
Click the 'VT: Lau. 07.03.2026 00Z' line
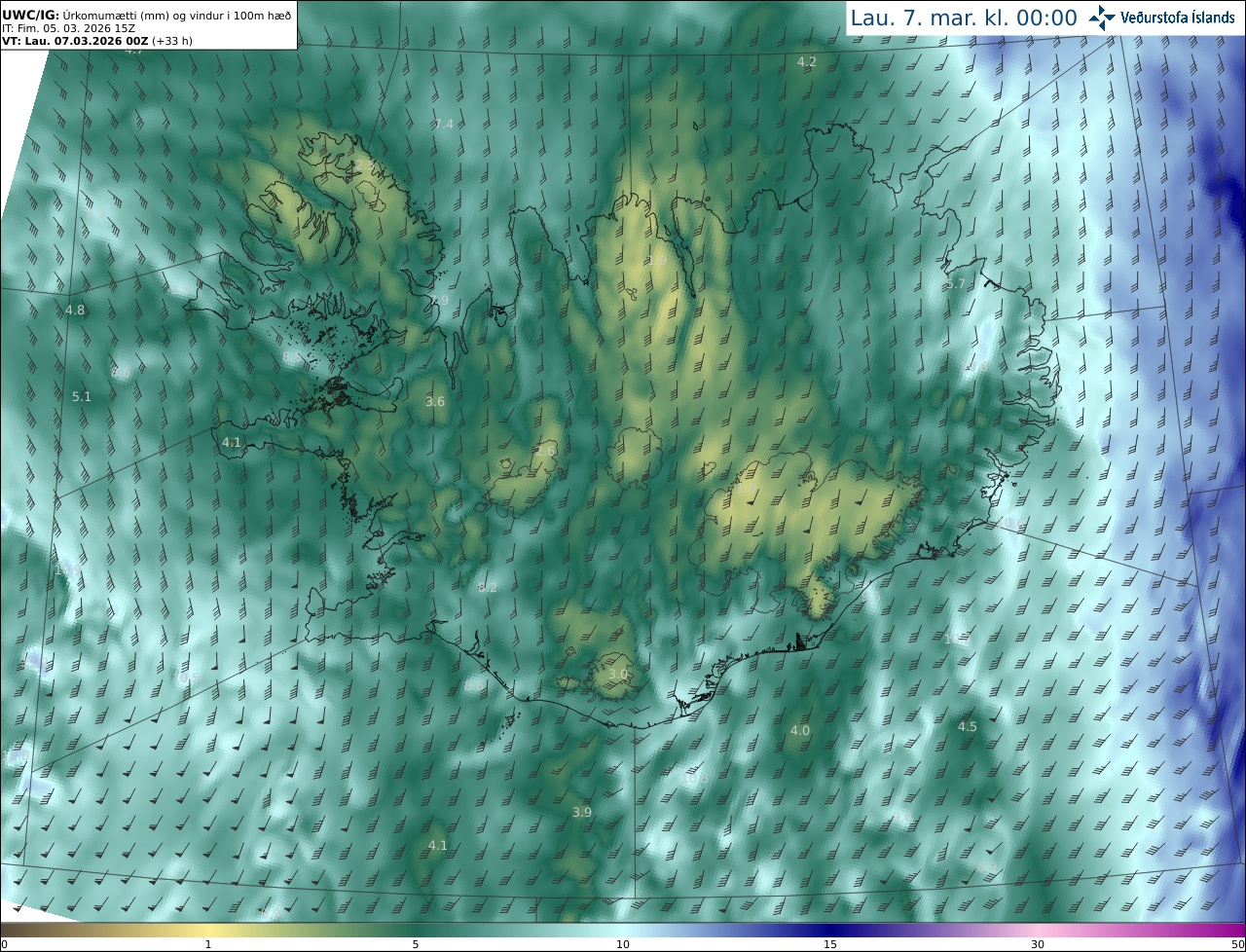(75, 41)
